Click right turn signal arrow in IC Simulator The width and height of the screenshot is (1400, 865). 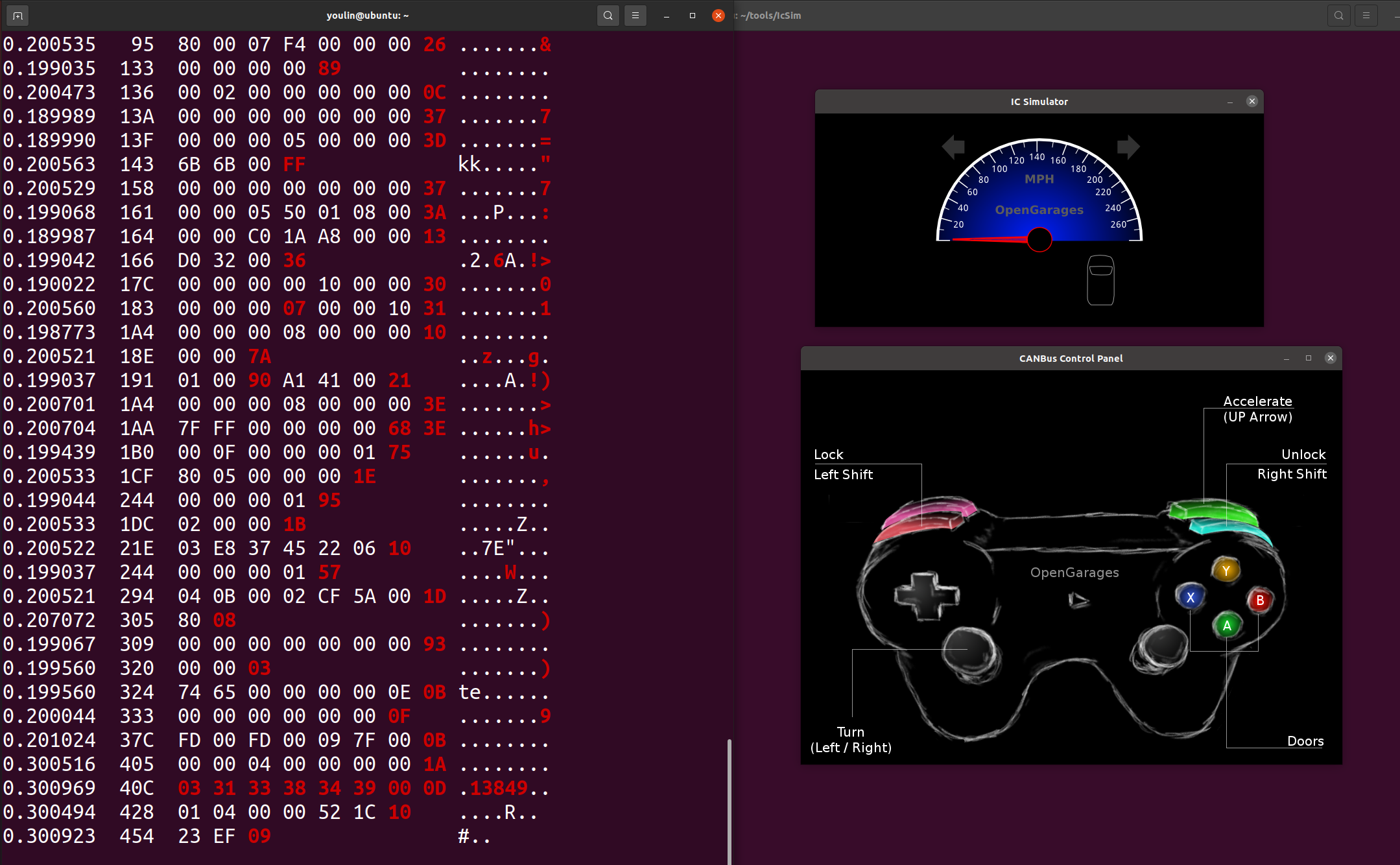(x=1128, y=147)
